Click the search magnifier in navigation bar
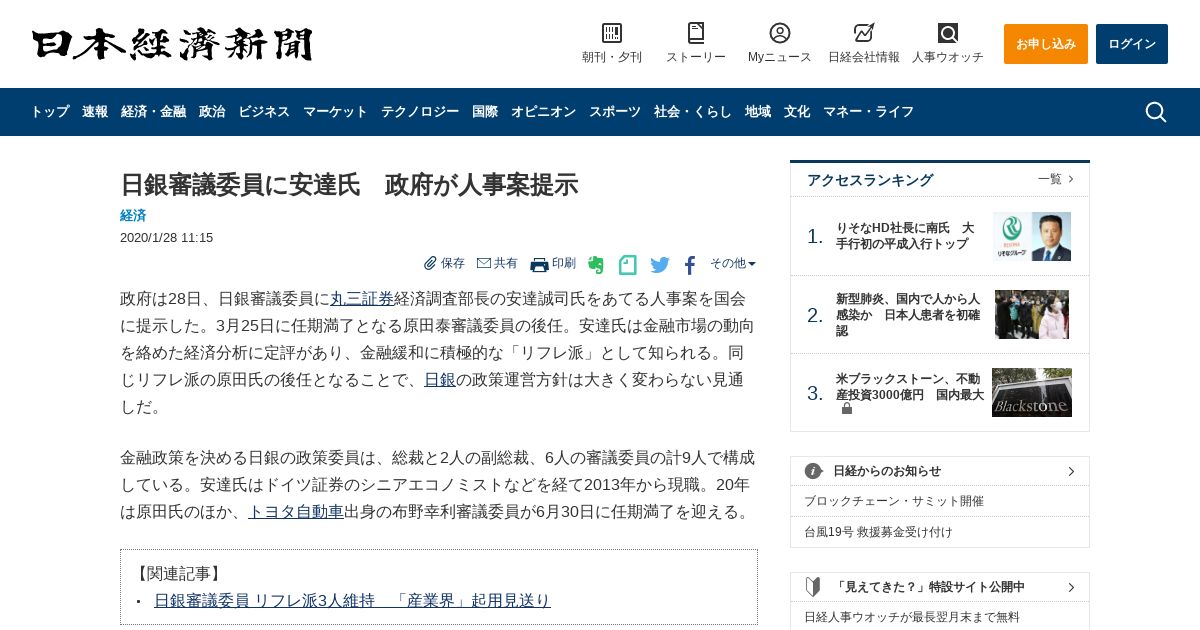 1156,112
